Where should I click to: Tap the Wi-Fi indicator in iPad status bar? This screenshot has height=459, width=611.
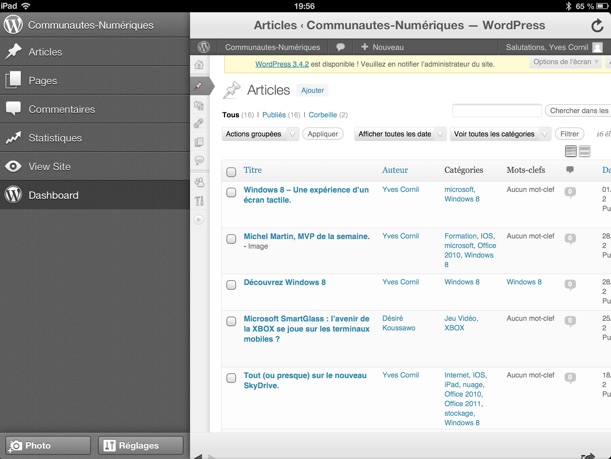point(26,6)
